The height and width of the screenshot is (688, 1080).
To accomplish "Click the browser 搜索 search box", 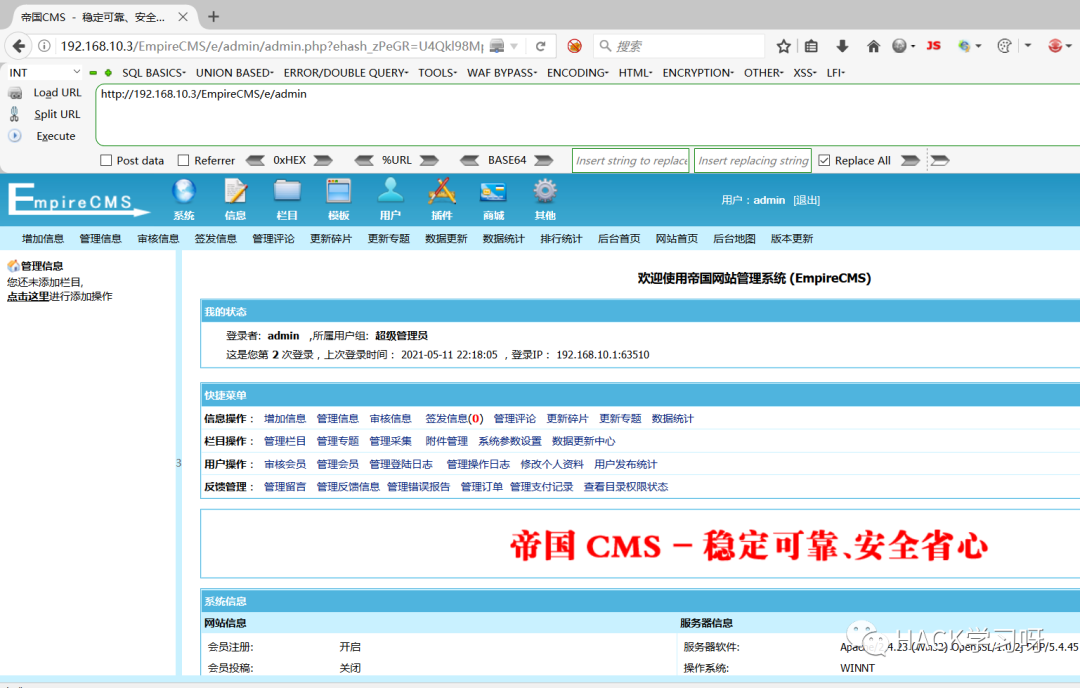I will [678, 46].
